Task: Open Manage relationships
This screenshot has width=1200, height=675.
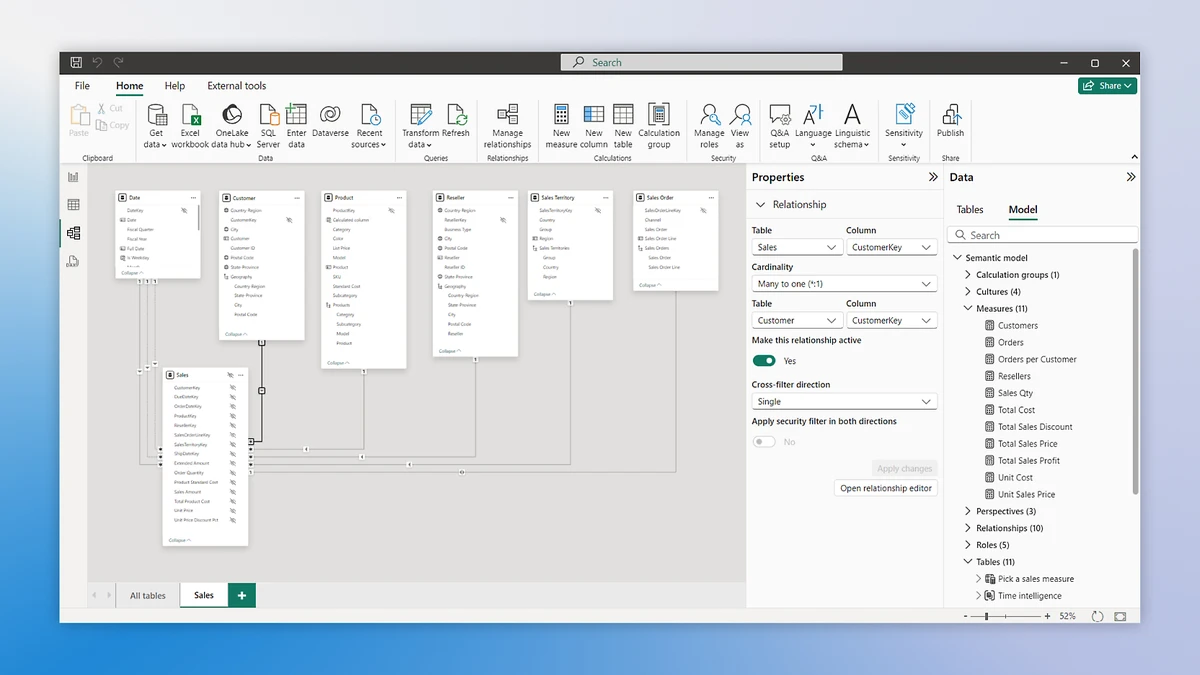Action: coord(507,126)
